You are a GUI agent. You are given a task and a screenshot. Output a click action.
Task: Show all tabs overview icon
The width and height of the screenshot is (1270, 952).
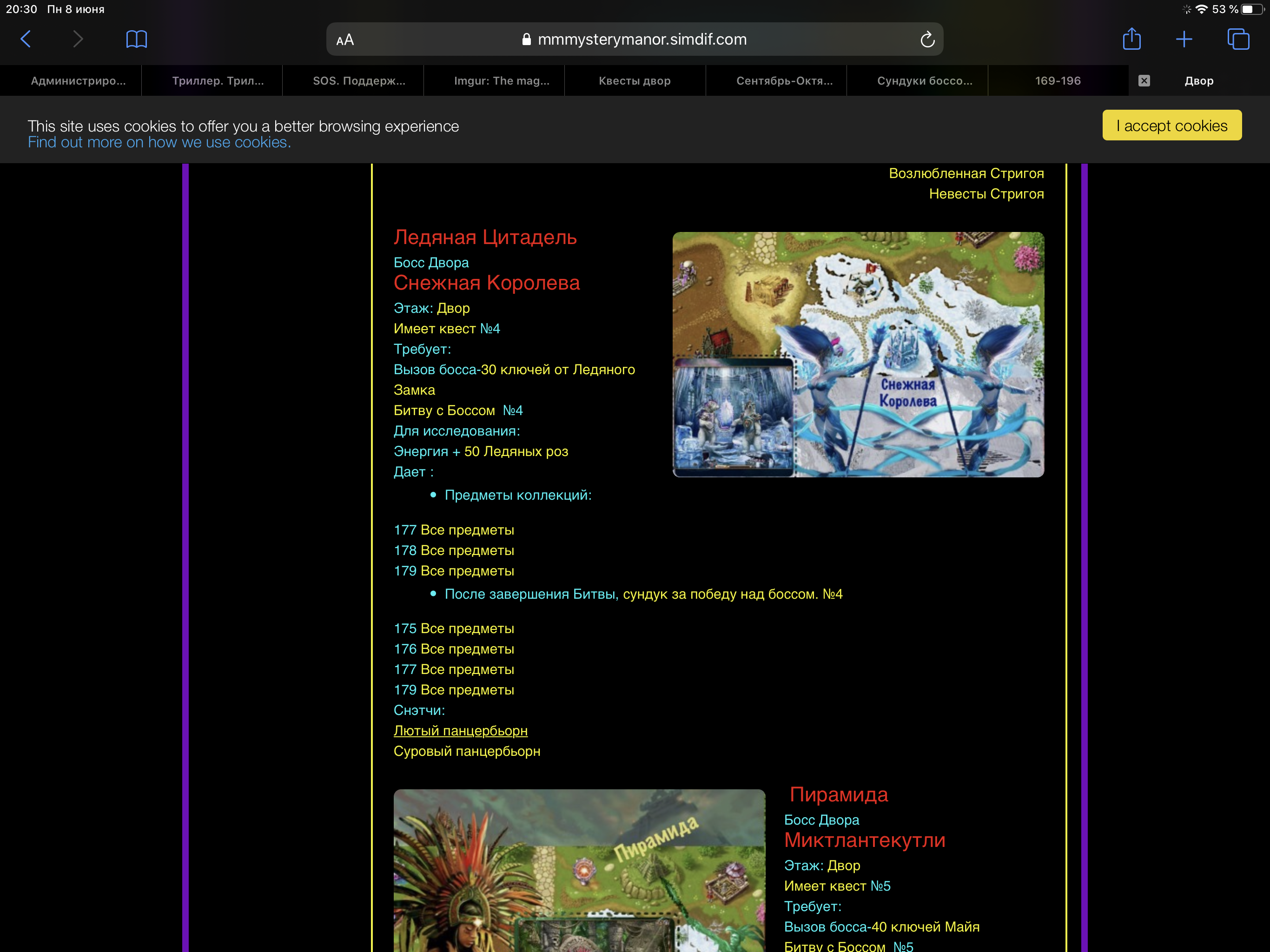click(x=1238, y=39)
